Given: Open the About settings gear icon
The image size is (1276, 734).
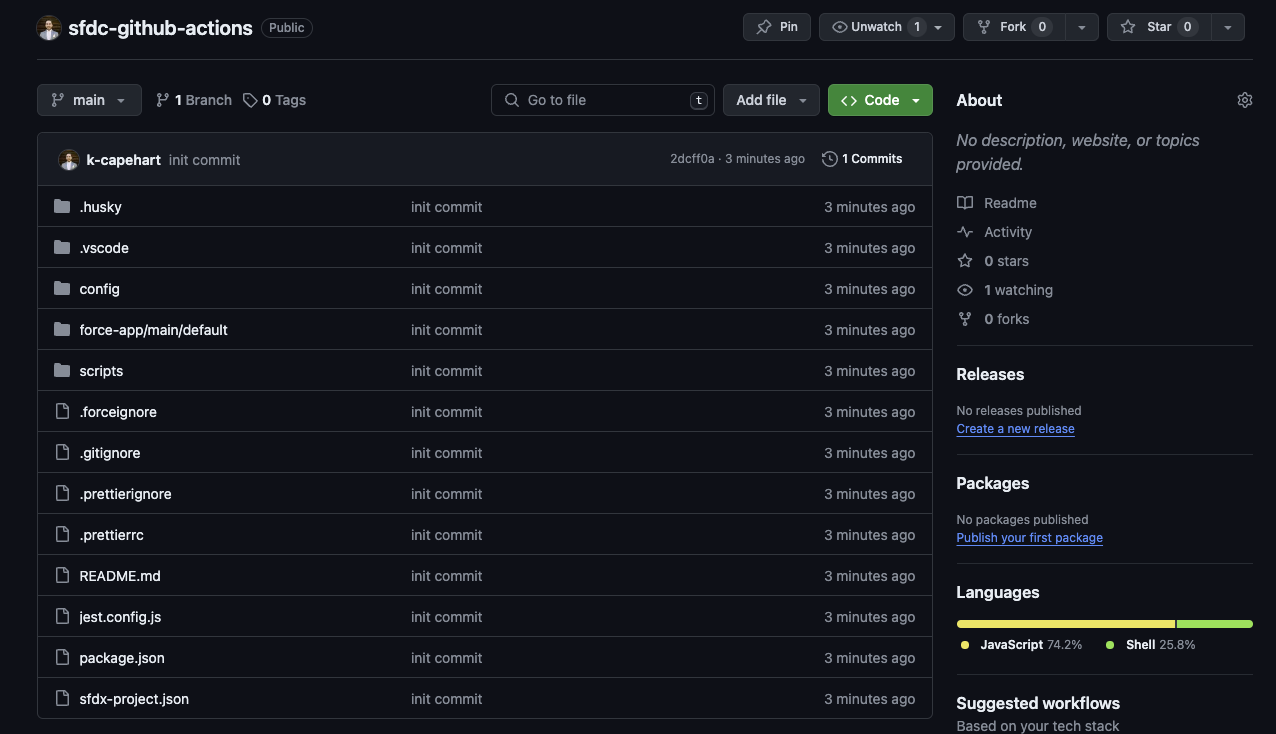Looking at the screenshot, I should click(1244, 99).
